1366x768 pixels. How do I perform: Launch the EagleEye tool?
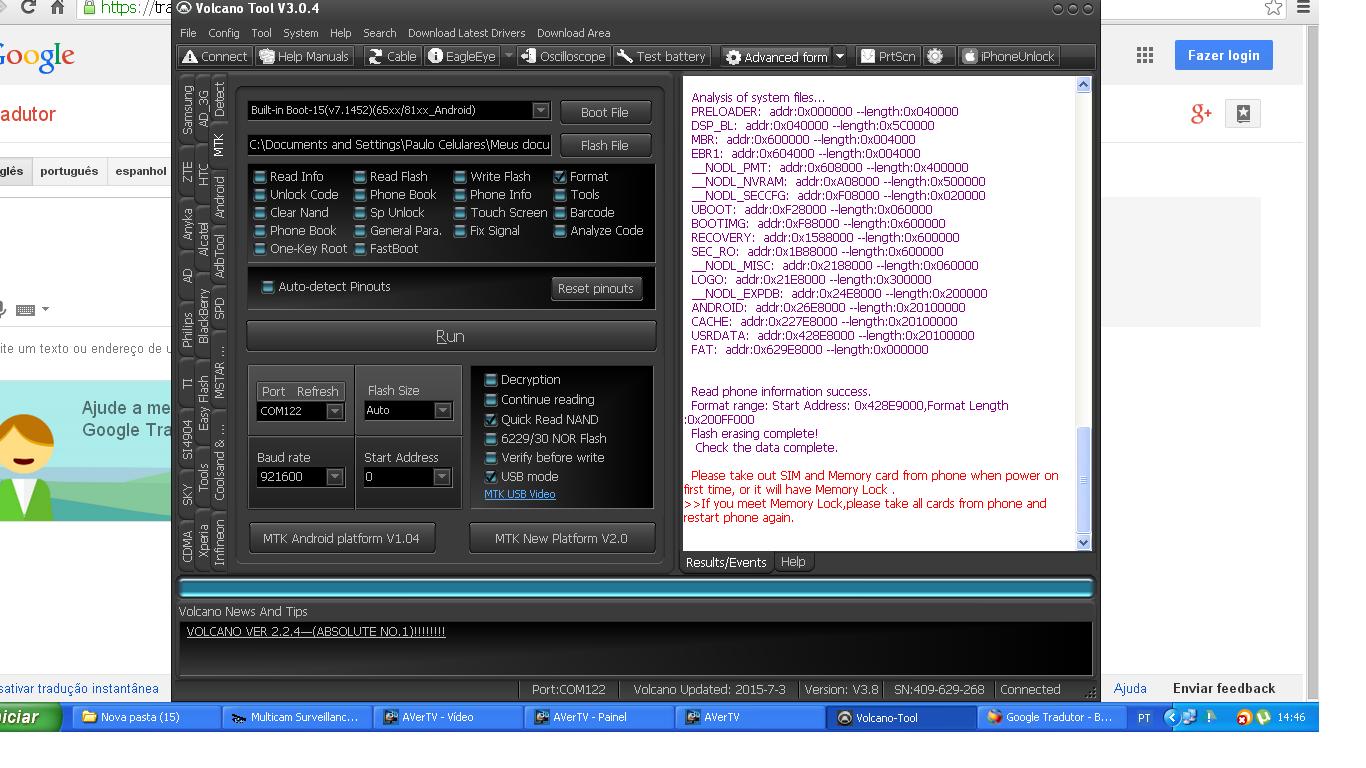(x=462, y=56)
